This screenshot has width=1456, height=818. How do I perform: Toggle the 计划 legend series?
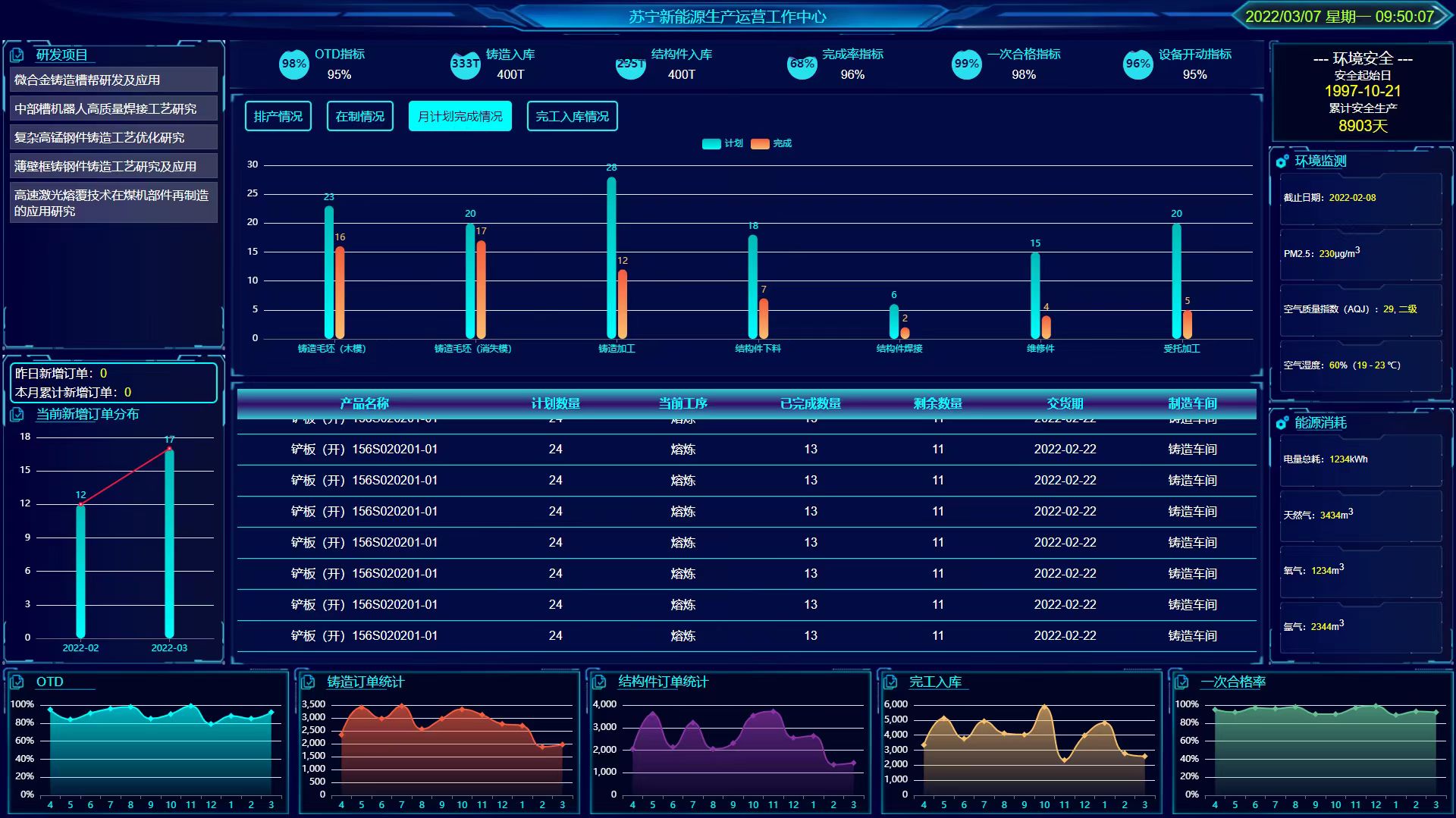722,143
